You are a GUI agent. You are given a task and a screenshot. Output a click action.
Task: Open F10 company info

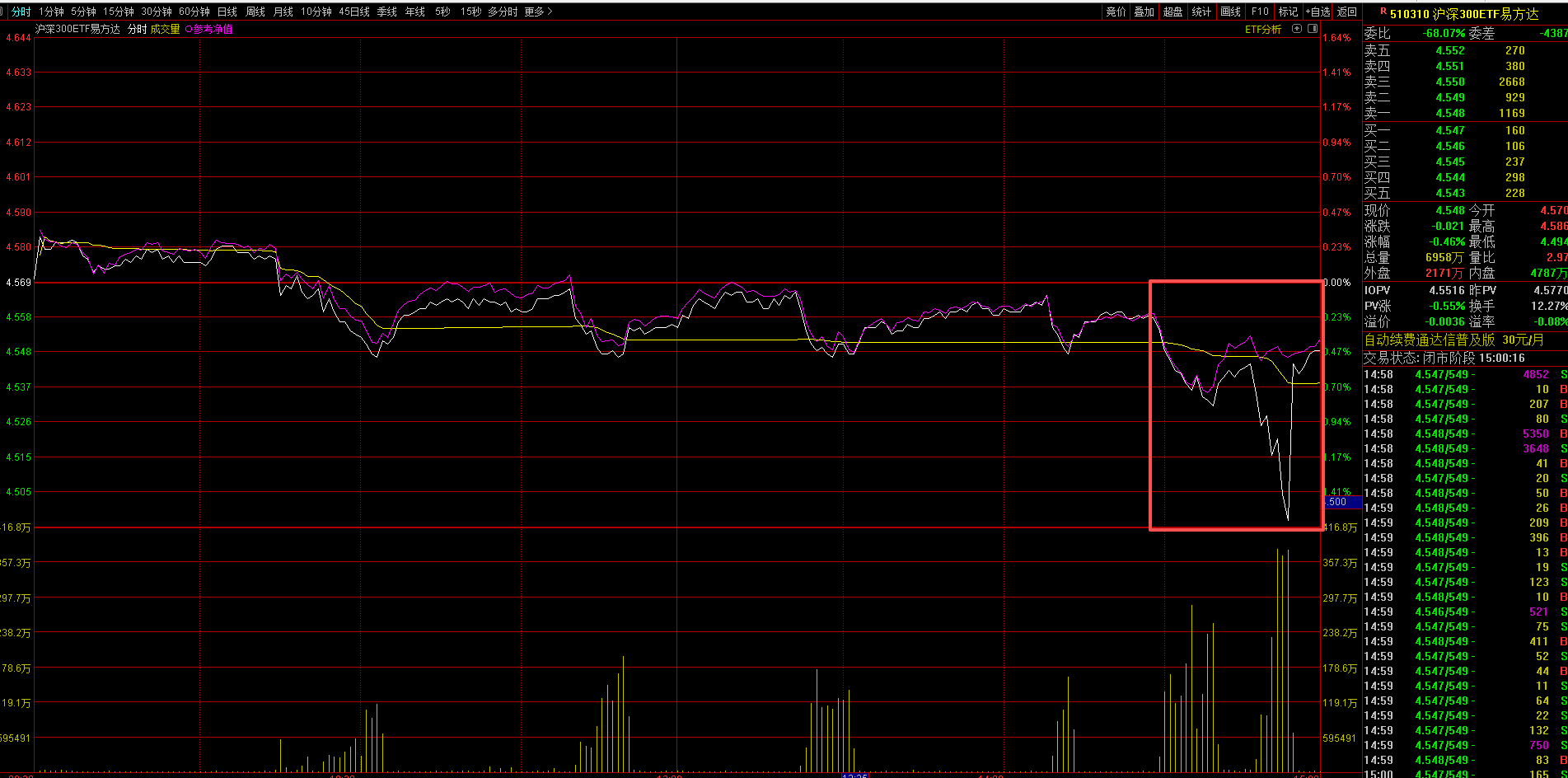pyautogui.click(x=1259, y=12)
